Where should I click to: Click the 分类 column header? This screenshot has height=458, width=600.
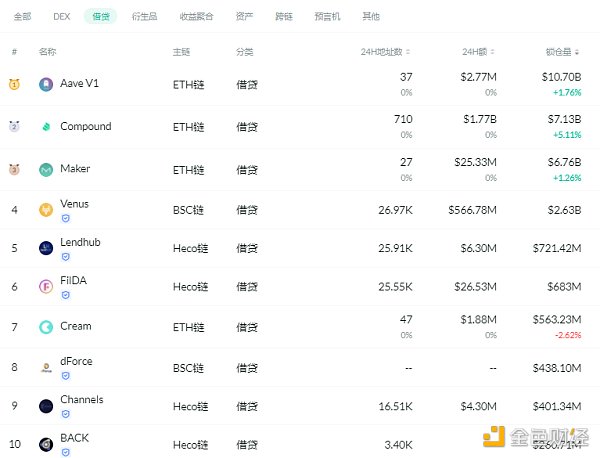245,52
